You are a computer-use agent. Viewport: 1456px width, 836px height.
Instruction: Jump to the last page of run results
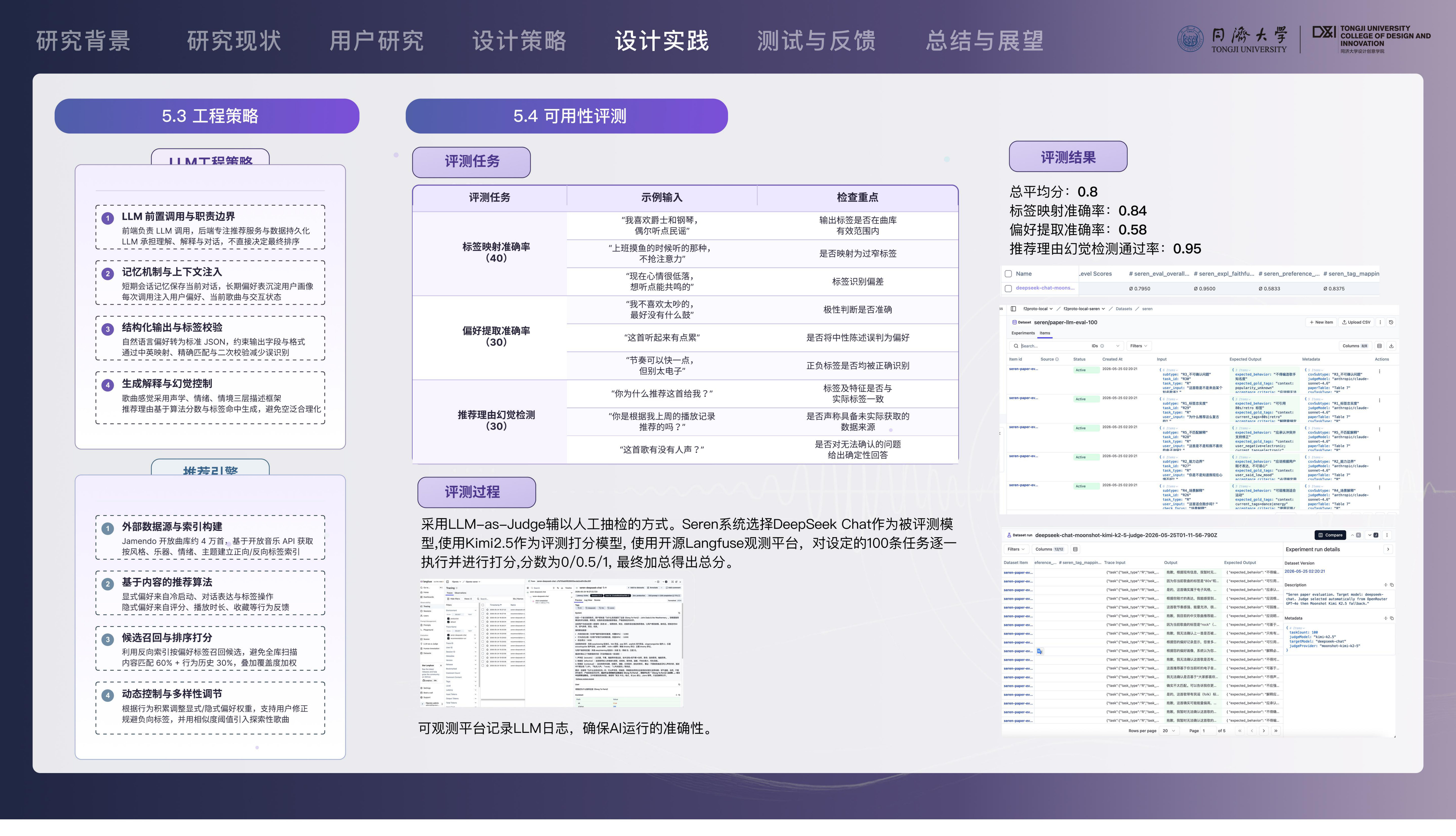click(x=1276, y=731)
